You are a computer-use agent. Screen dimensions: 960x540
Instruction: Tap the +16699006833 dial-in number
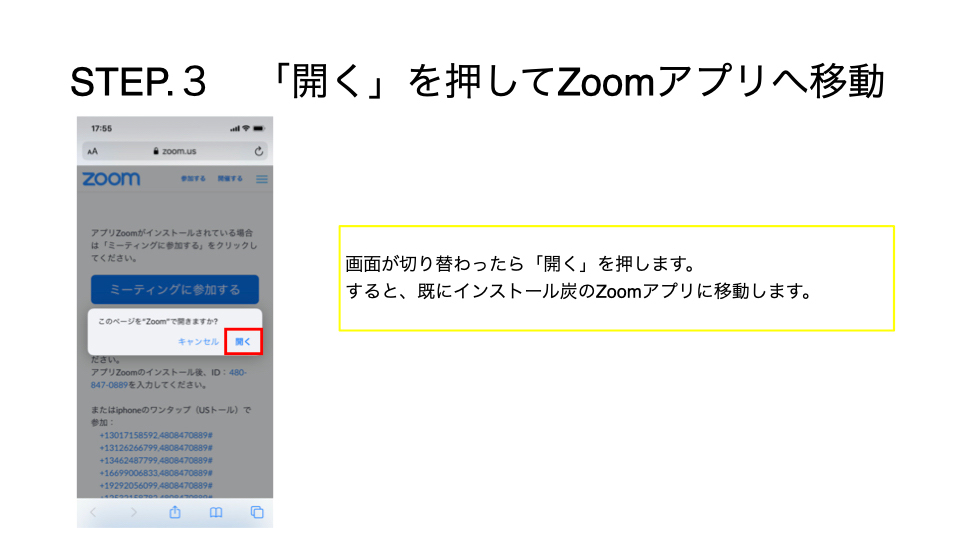pos(156,473)
